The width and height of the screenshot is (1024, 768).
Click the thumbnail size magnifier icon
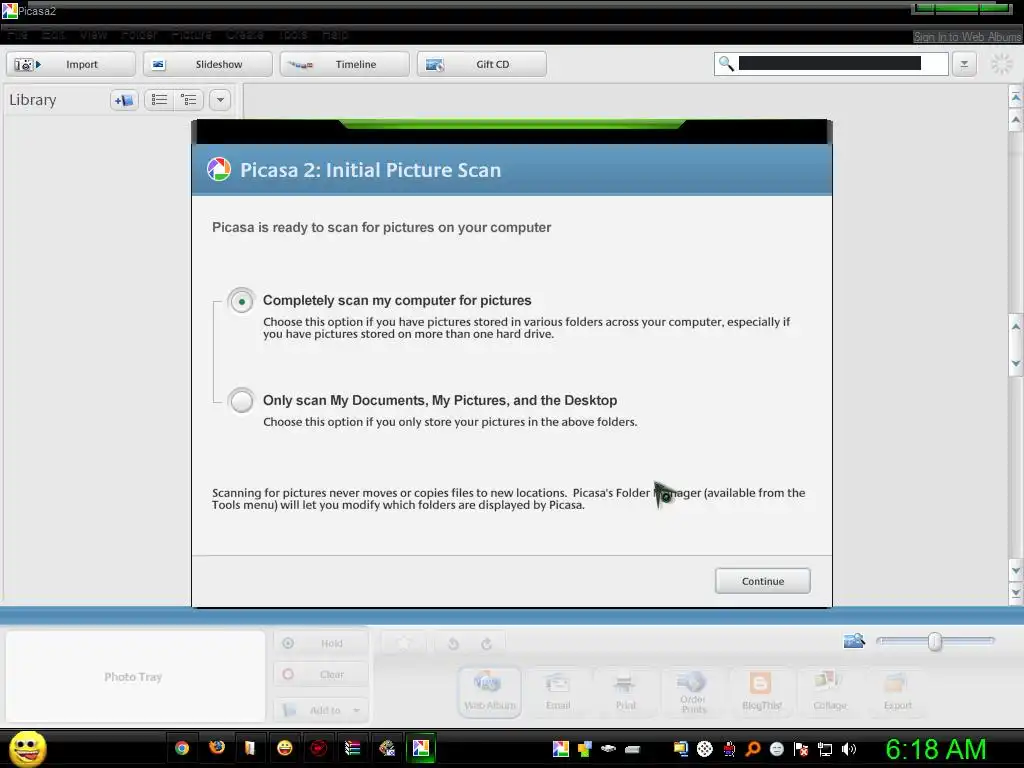click(854, 641)
